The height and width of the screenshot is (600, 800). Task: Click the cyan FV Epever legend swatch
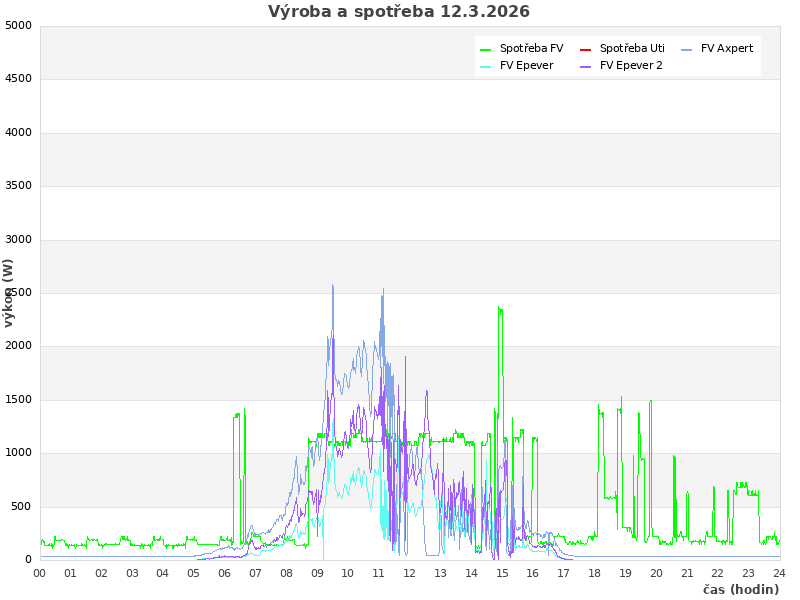coord(486,66)
